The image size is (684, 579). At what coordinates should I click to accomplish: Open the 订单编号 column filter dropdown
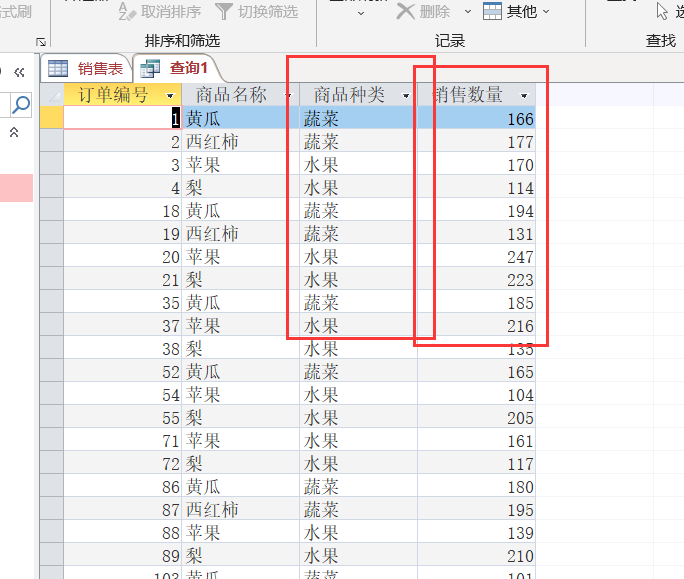click(170, 96)
